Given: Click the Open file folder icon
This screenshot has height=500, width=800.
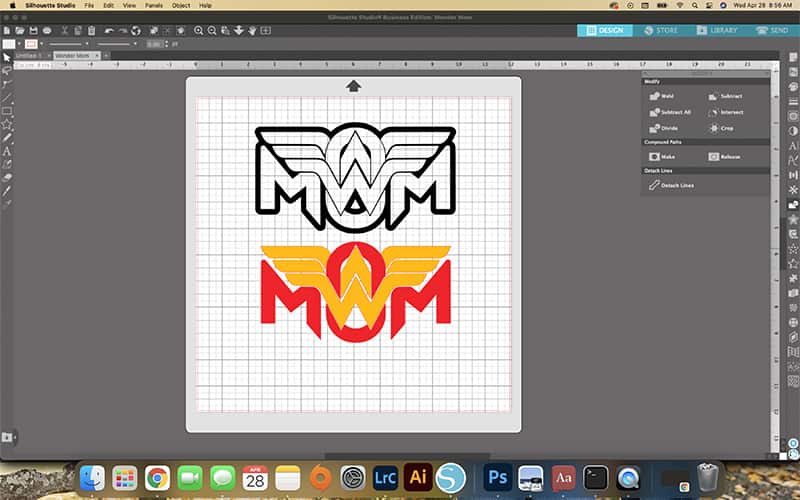Looking at the screenshot, I should pyautogui.click(x=20, y=31).
